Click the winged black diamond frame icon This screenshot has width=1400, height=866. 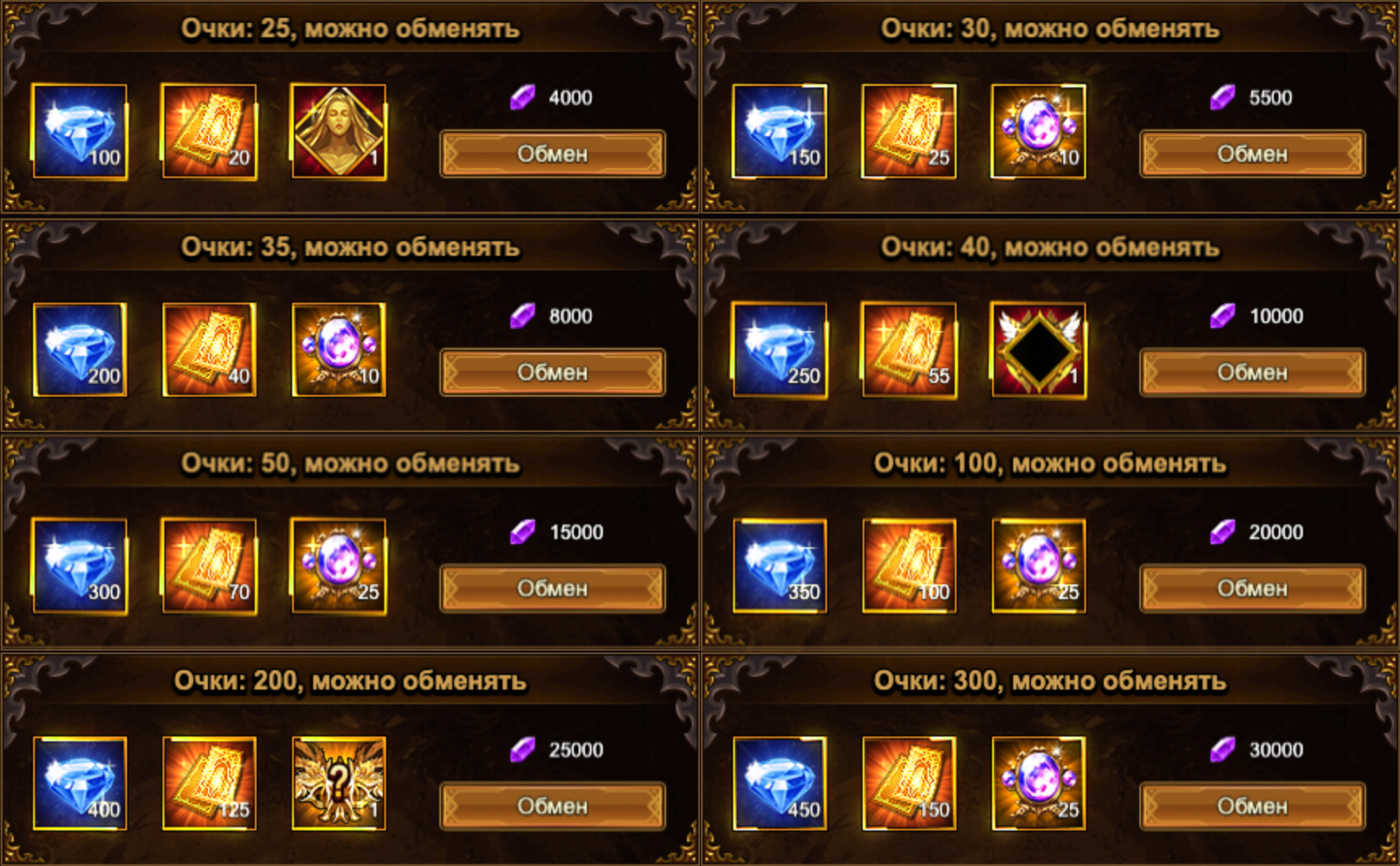click(1038, 350)
